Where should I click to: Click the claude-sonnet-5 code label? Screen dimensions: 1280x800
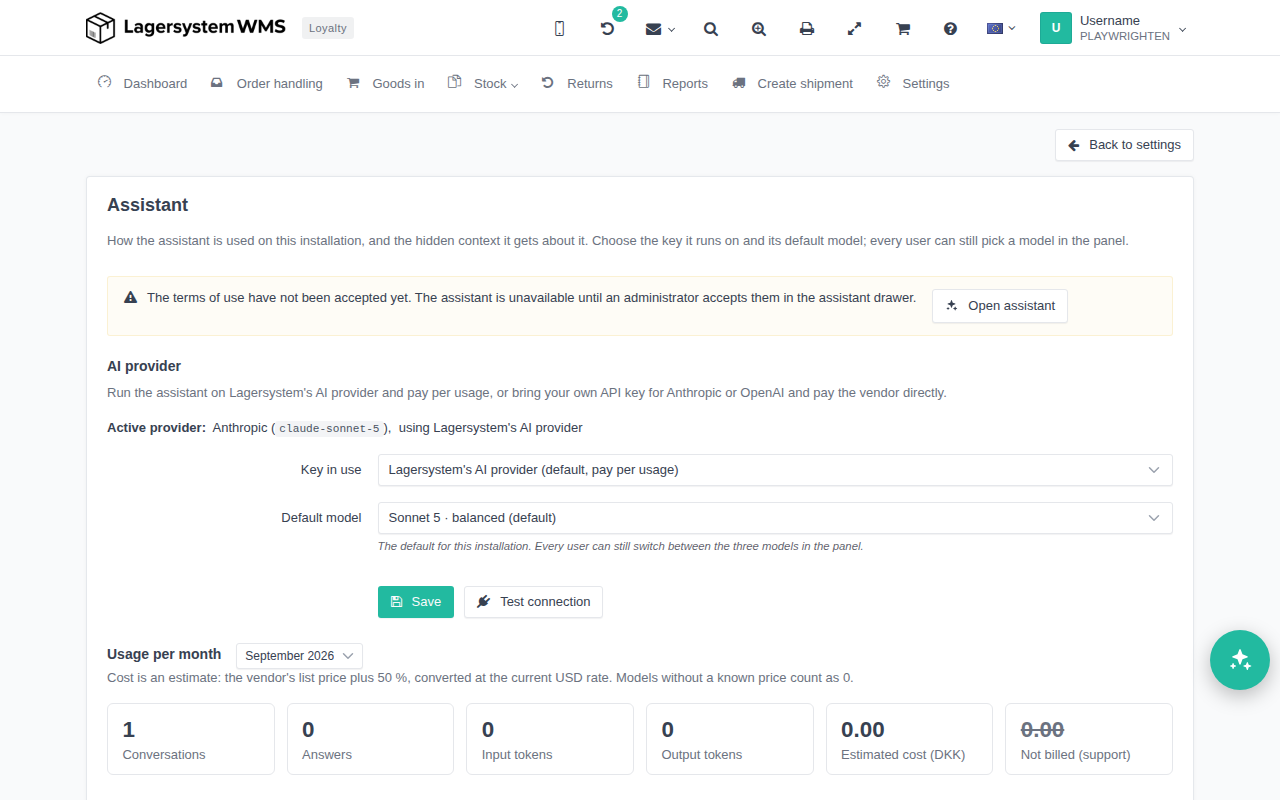coord(329,428)
